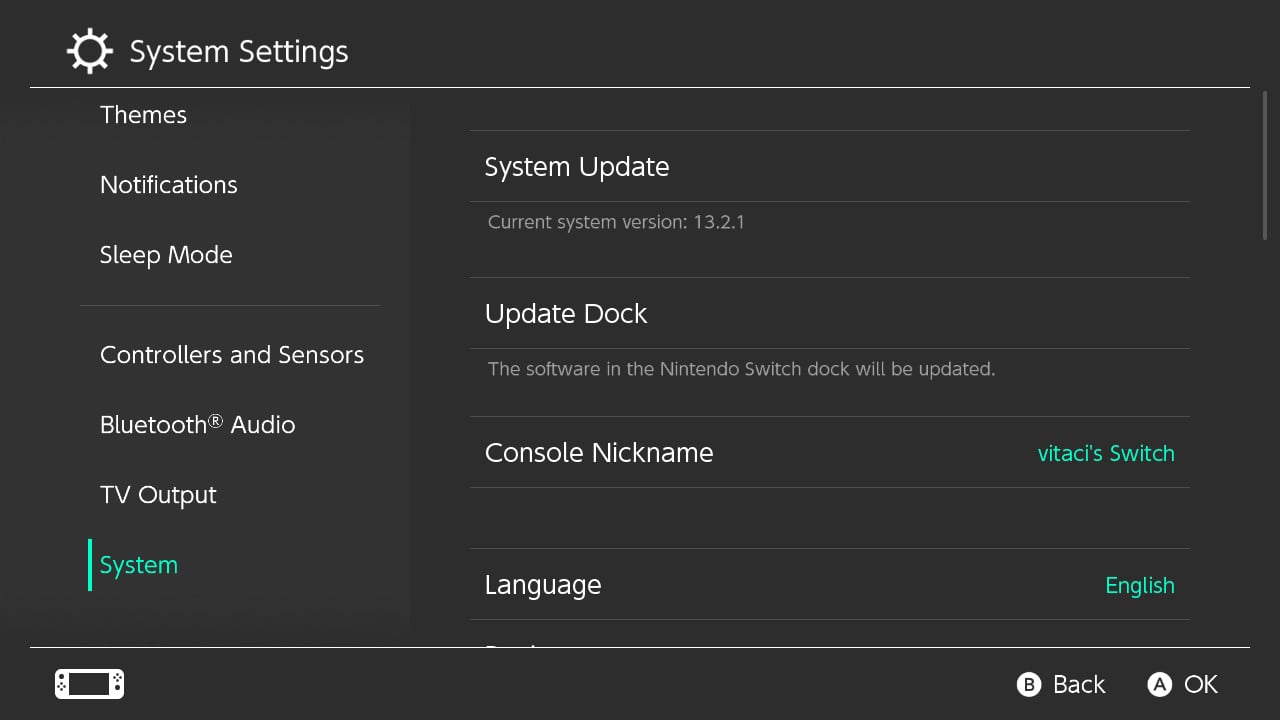Click the OK label
The image size is (1280, 720).
pyautogui.click(x=1200, y=684)
